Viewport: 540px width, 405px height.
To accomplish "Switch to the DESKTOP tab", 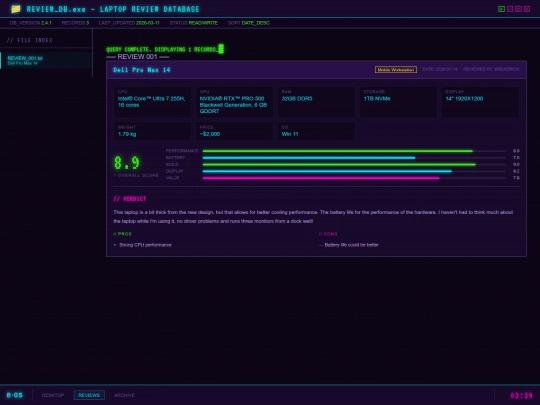I will [53, 395].
